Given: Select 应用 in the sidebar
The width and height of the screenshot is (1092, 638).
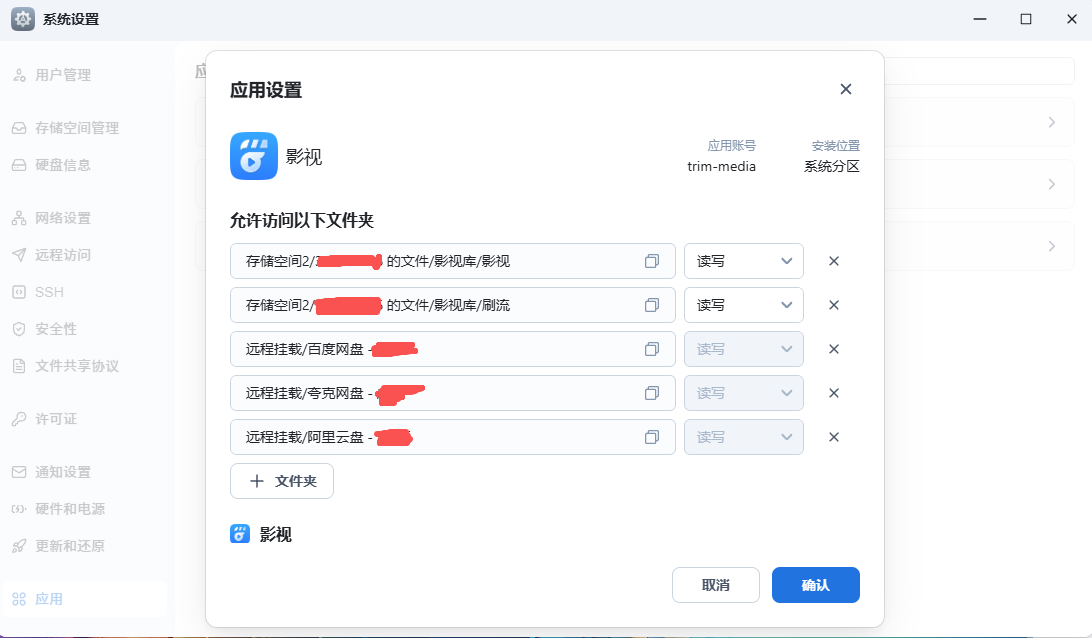Looking at the screenshot, I should click(x=84, y=599).
